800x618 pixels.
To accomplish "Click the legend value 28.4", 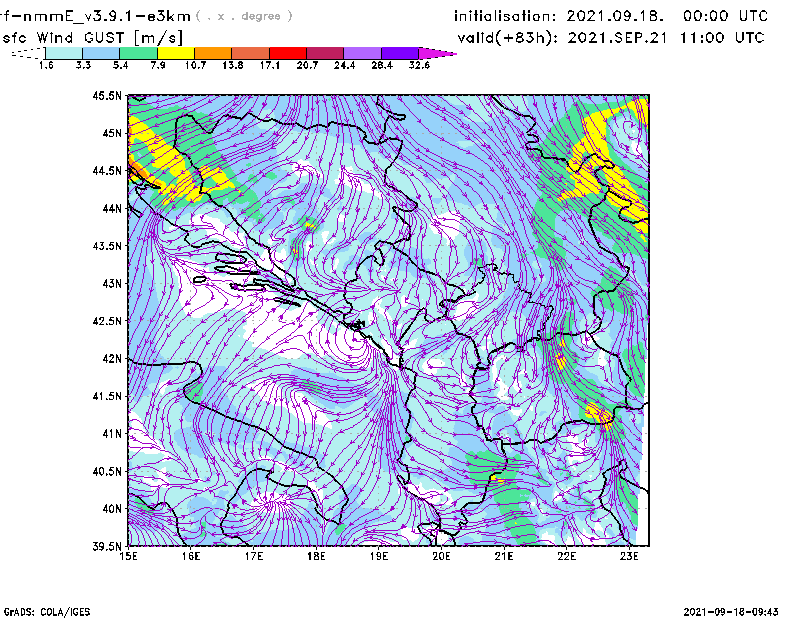I will tap(382, 65).
